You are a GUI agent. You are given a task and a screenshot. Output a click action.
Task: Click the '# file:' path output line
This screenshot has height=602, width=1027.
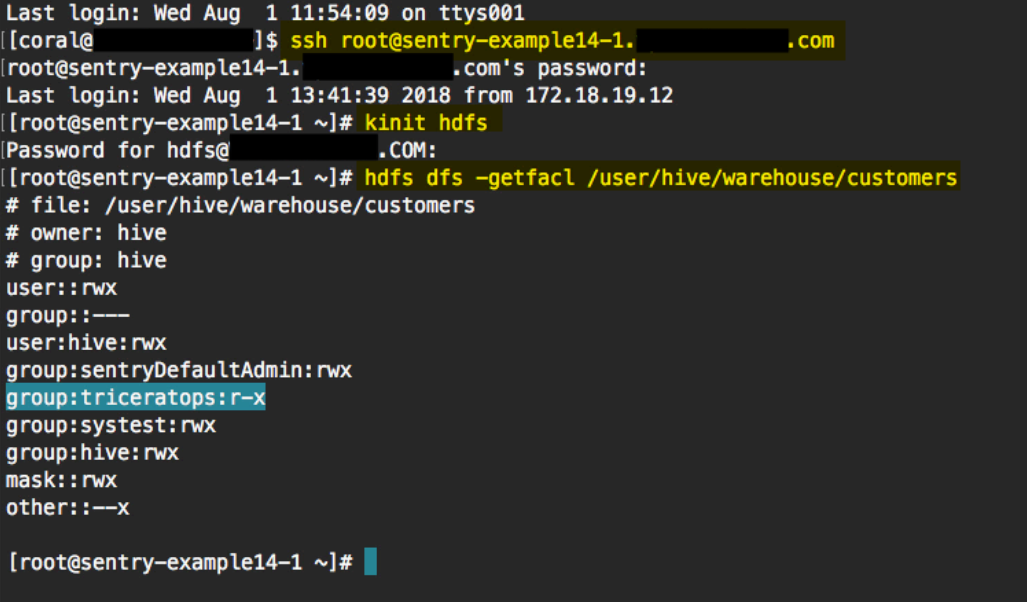240,206
